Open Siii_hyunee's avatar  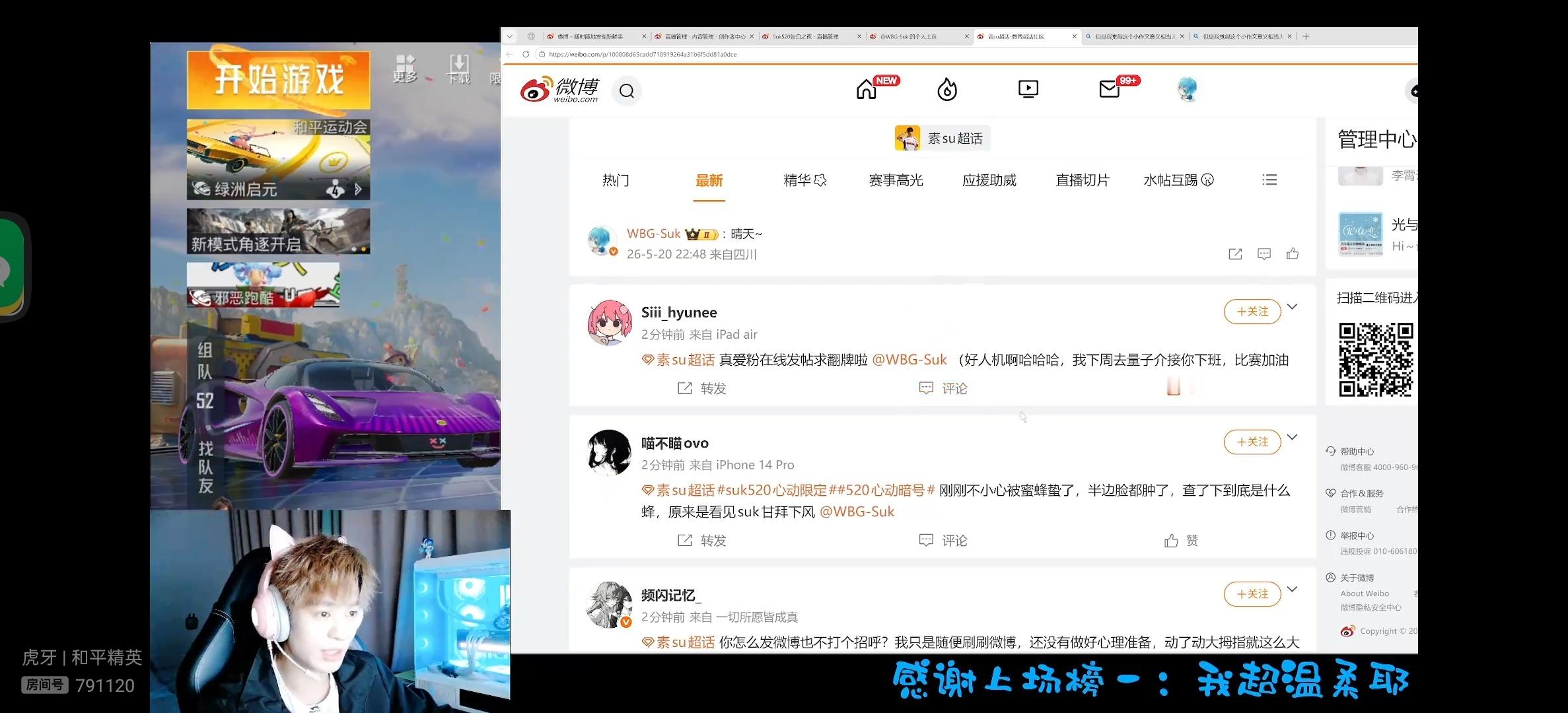click(x=610, y=323)
